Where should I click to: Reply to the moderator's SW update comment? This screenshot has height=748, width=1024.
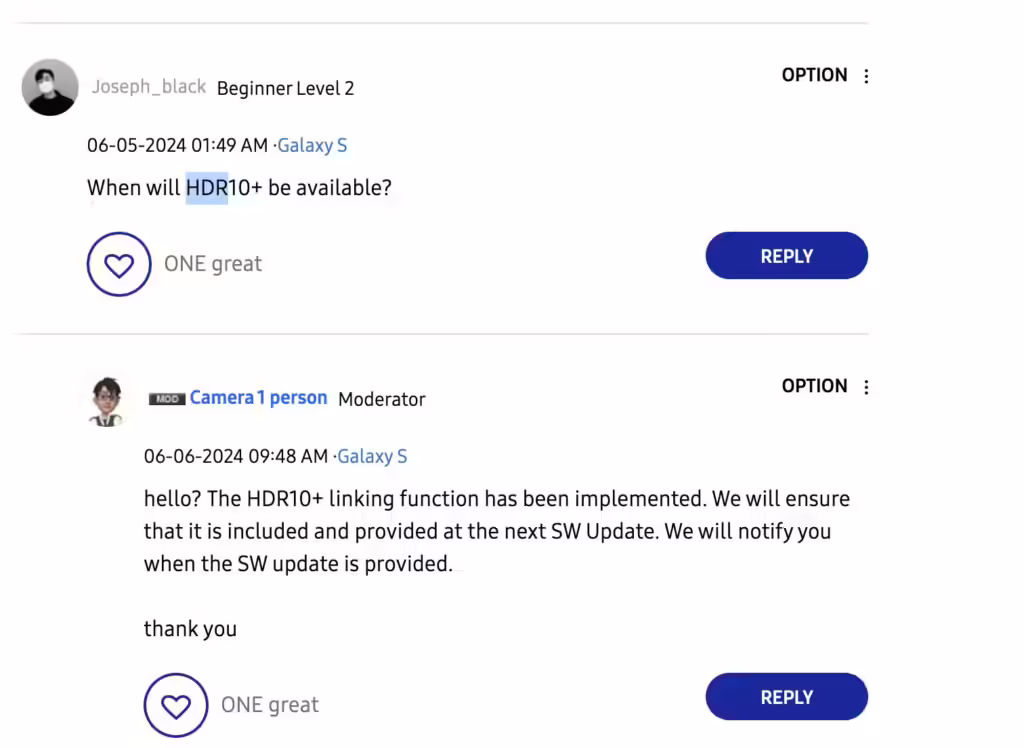(x=786, y=697)
